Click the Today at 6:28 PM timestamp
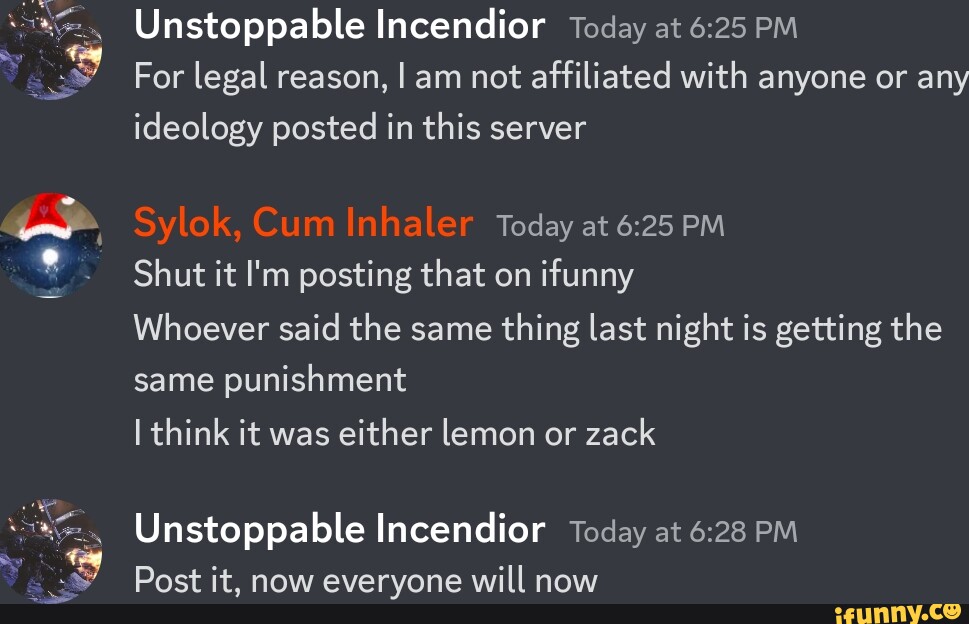 683,531
